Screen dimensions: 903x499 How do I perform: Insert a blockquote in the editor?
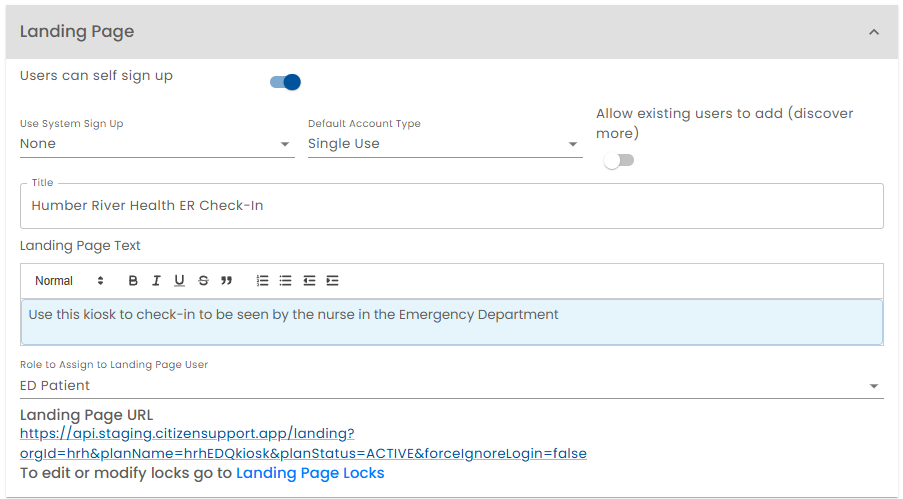[x=227, y=281]
